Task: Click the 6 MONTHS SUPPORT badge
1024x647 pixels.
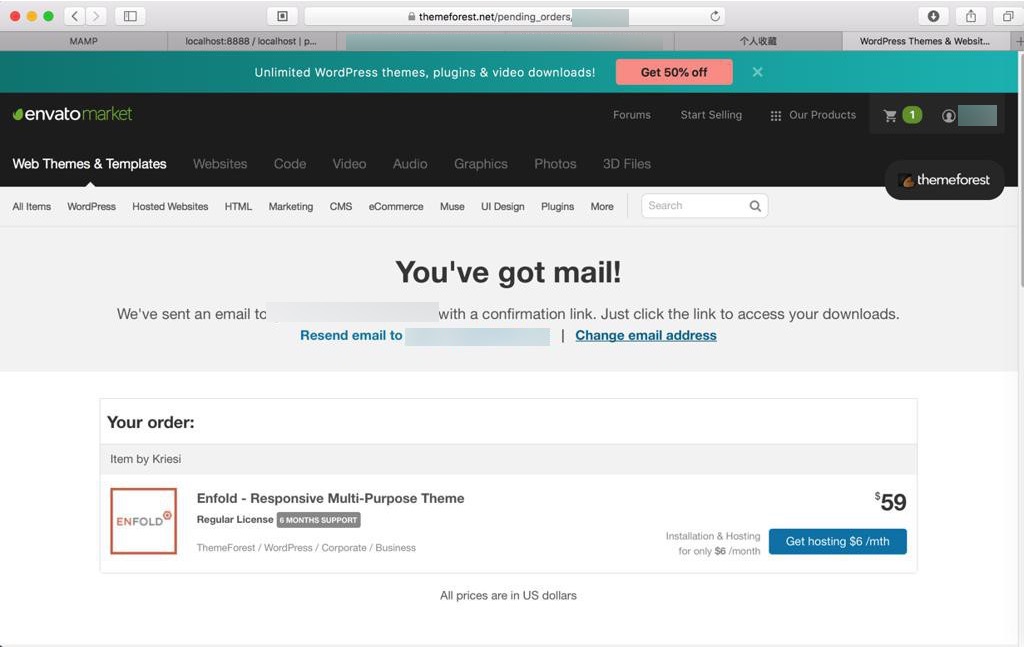Action: coord(319,520)
